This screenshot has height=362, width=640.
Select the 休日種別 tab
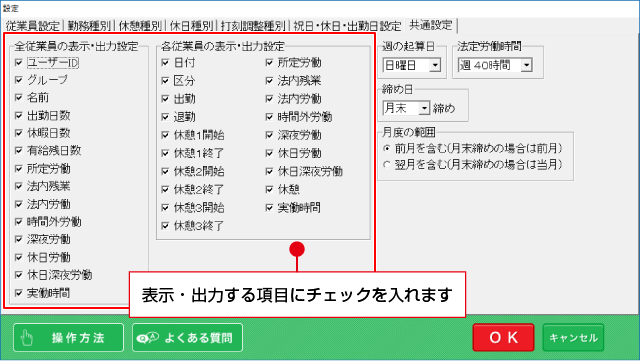click(191, 26)
